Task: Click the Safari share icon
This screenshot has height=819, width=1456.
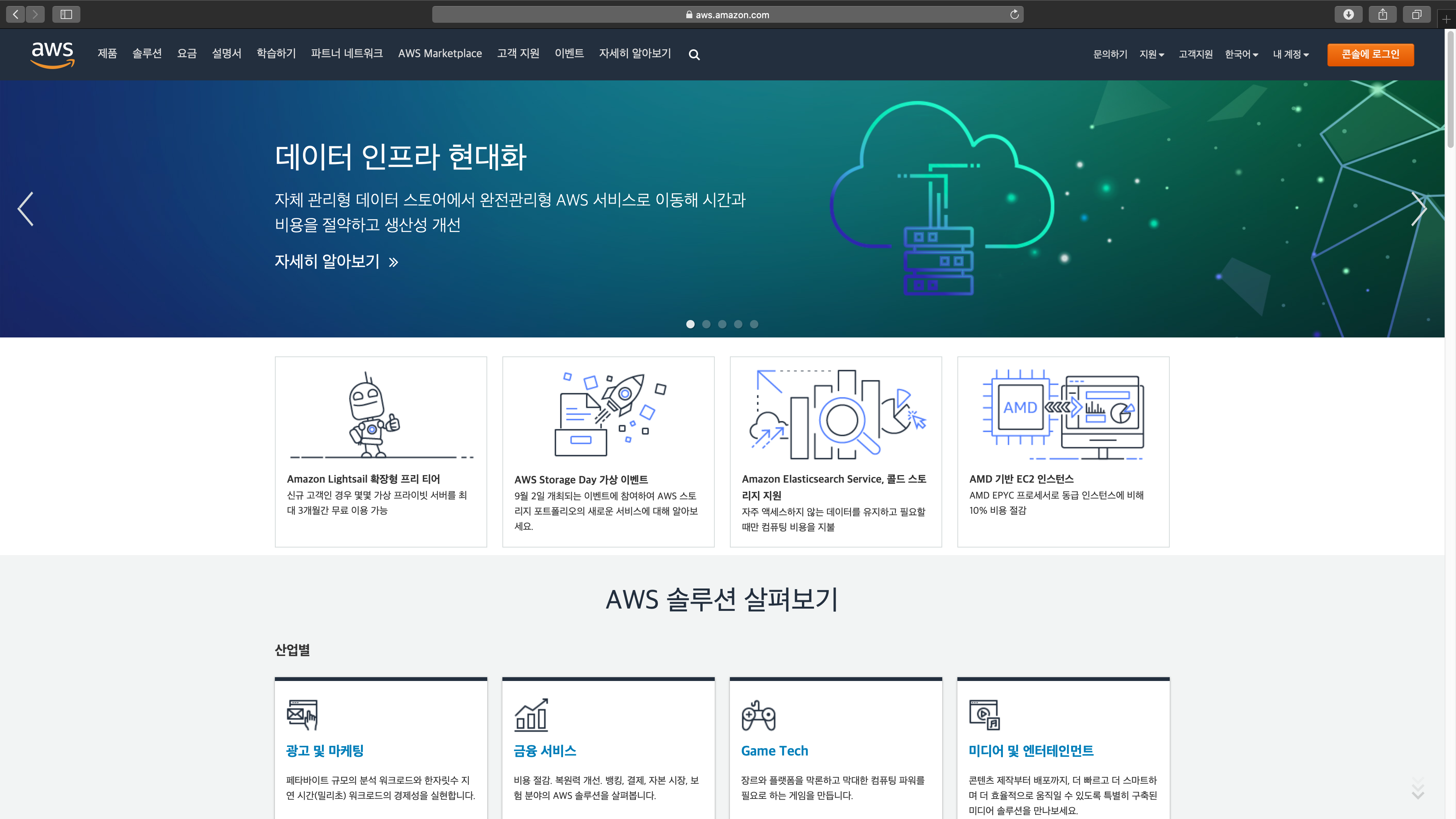Action: [1382, 15]
